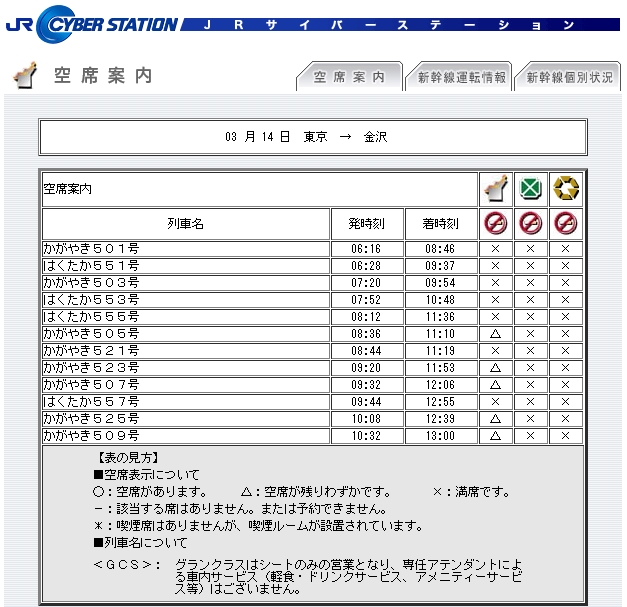Click arrival time 08:46
This screenshot has height=607, width=627.
tap(440, 249)
